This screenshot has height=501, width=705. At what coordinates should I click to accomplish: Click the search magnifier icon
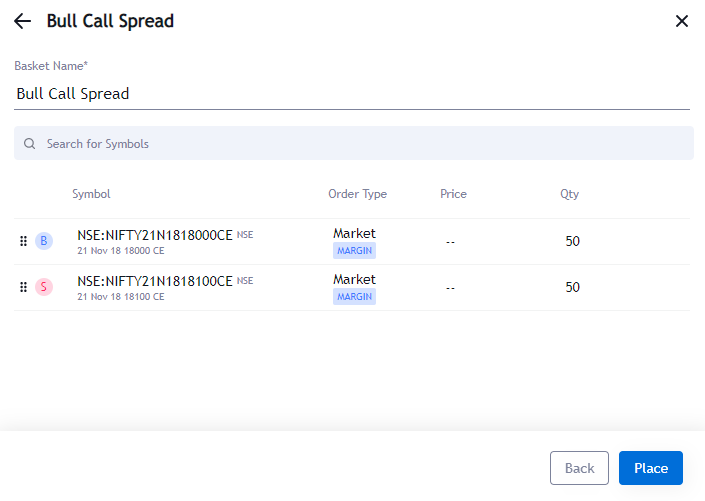pos(30,143)
